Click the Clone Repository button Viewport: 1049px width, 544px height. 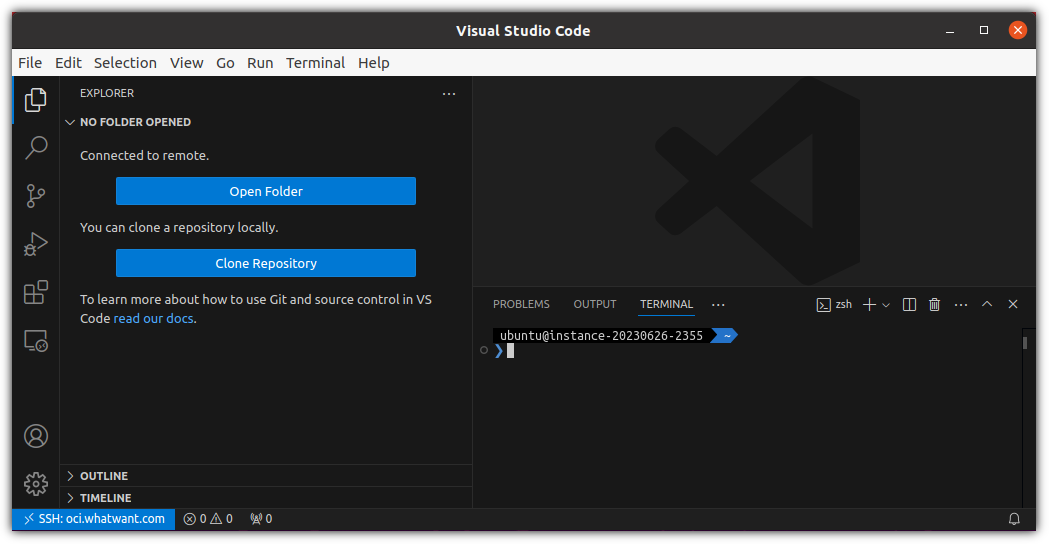click(266, 264)
